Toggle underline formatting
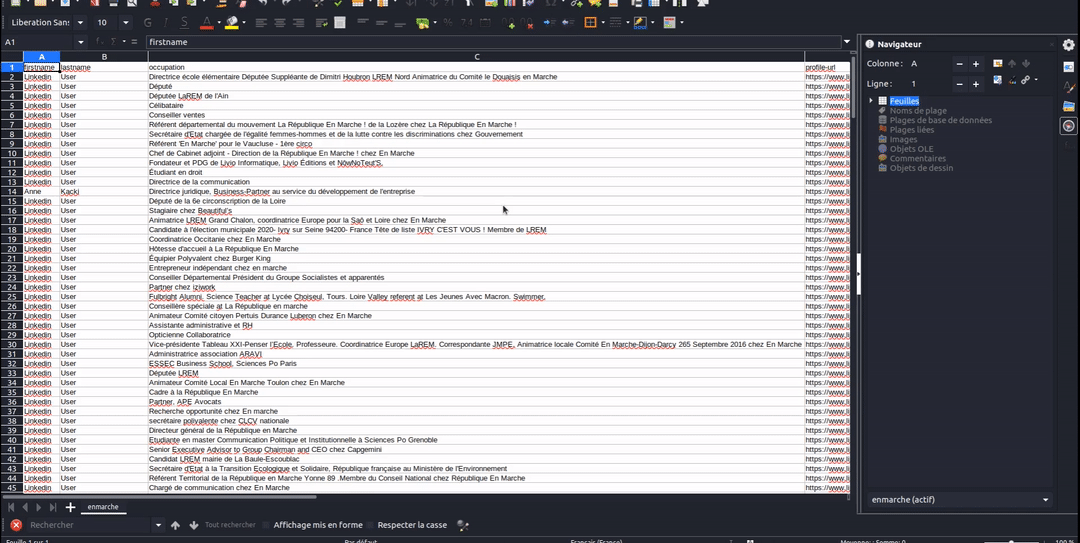Viewport: 1080px width, 543px height. 184,23
